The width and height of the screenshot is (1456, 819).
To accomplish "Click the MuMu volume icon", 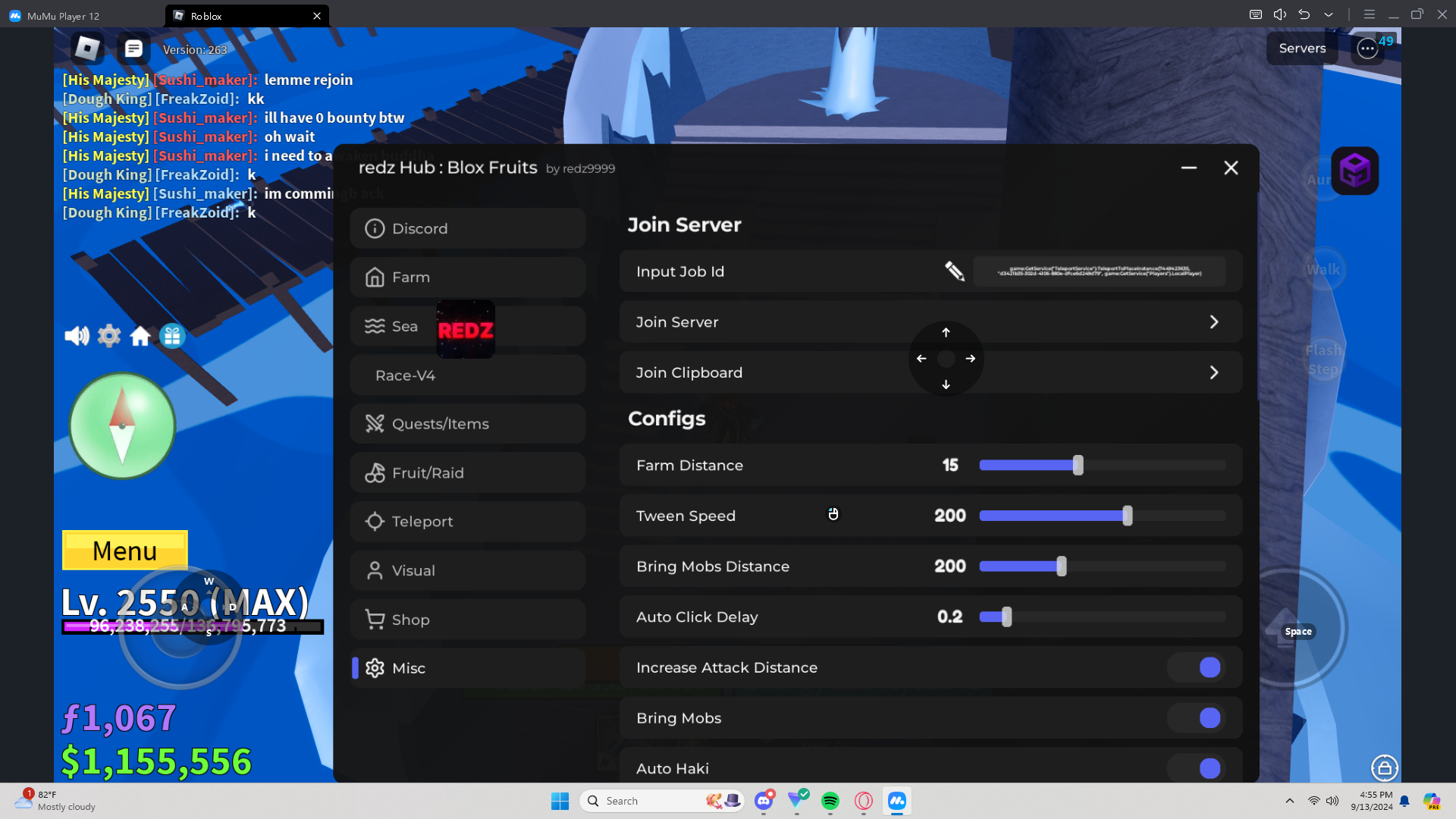I will point(1280,14).
